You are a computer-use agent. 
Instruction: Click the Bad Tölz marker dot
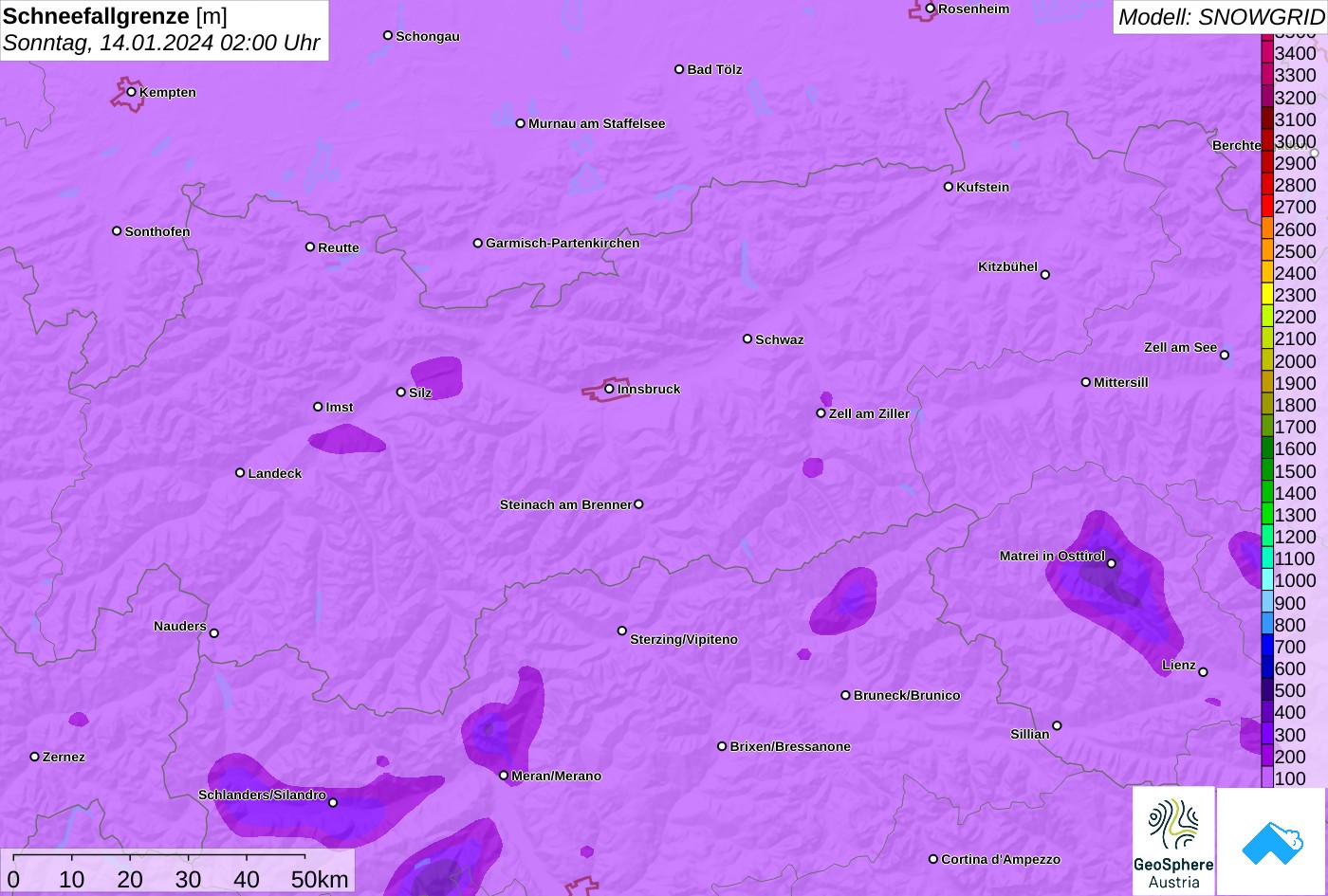[x=679, y=69]
